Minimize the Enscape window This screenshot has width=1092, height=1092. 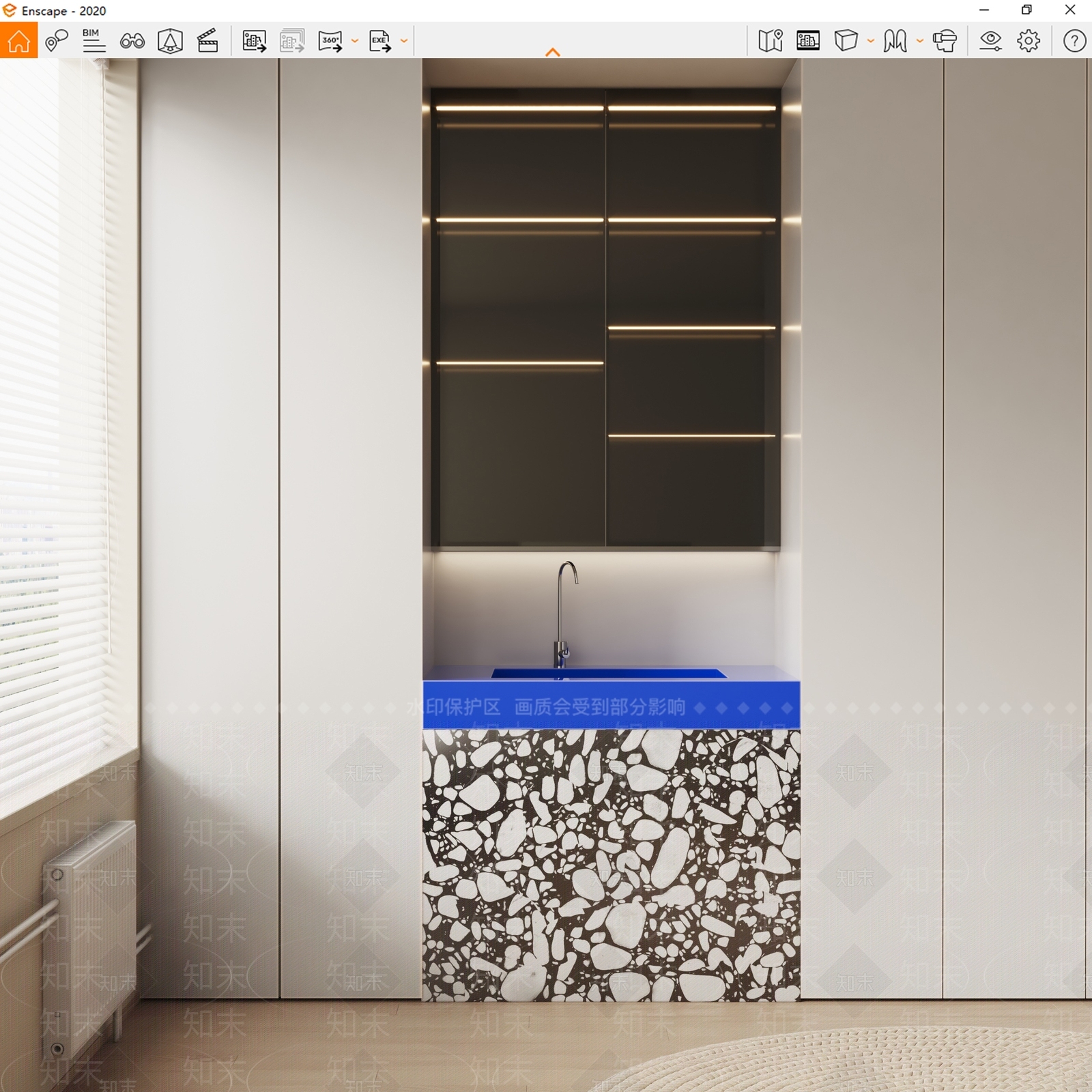pyautogui.click(x=984, y=10)
